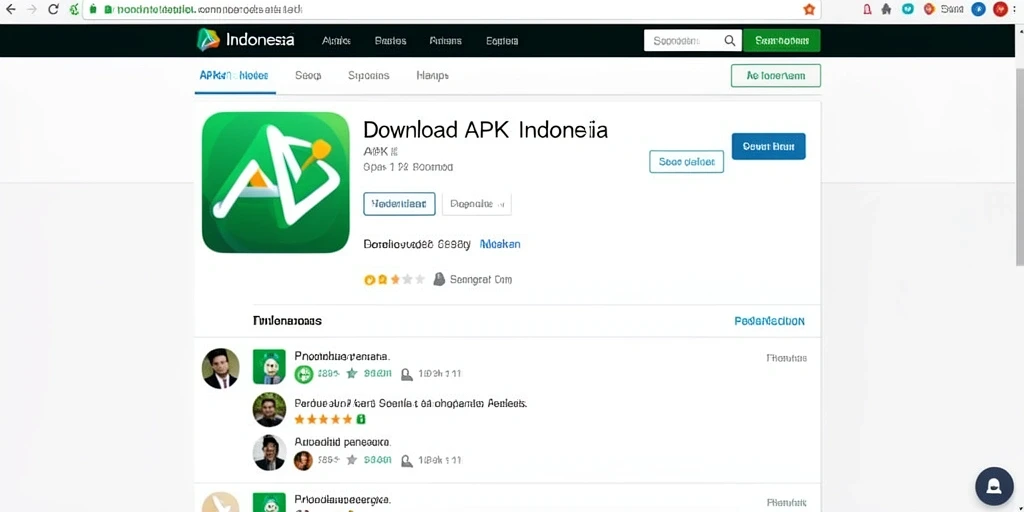The image size is (1024, 512).
Task: Switch to the Sipocins tab
Action: (x=369, y=76)
